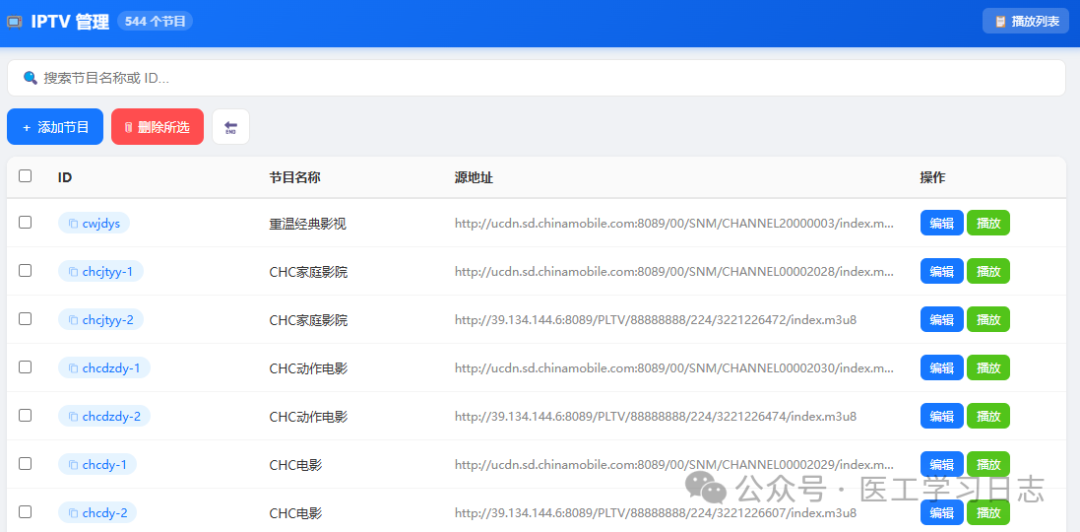Edit the chcdzdy-1 program
The width and height of the screenshot is (1080, 532).
tap(942, 367)
